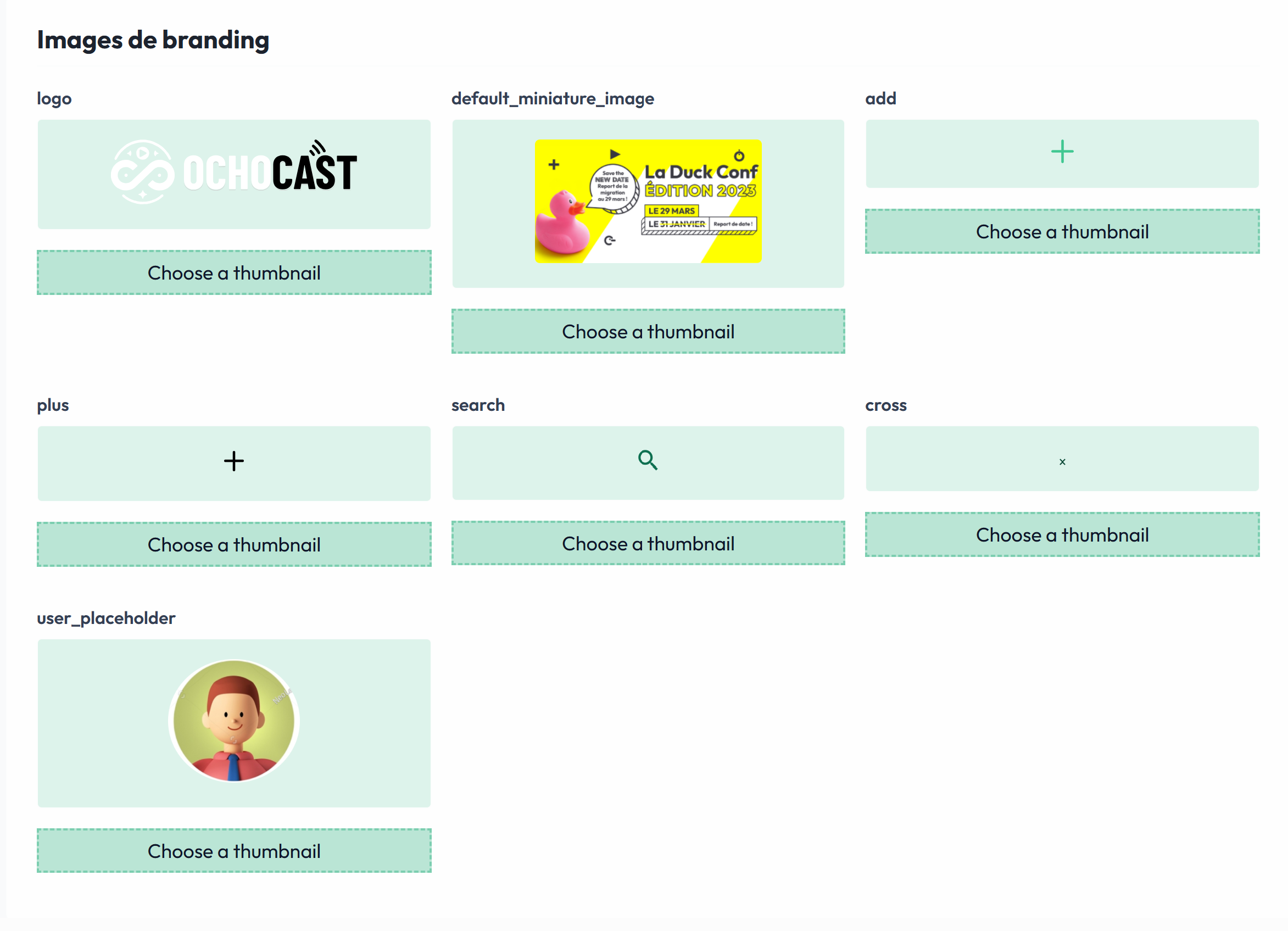Screen dimensions: 1288x931
Task: Click the Images de branding heading
Action: pyautogui.click(x=153, y=40)
